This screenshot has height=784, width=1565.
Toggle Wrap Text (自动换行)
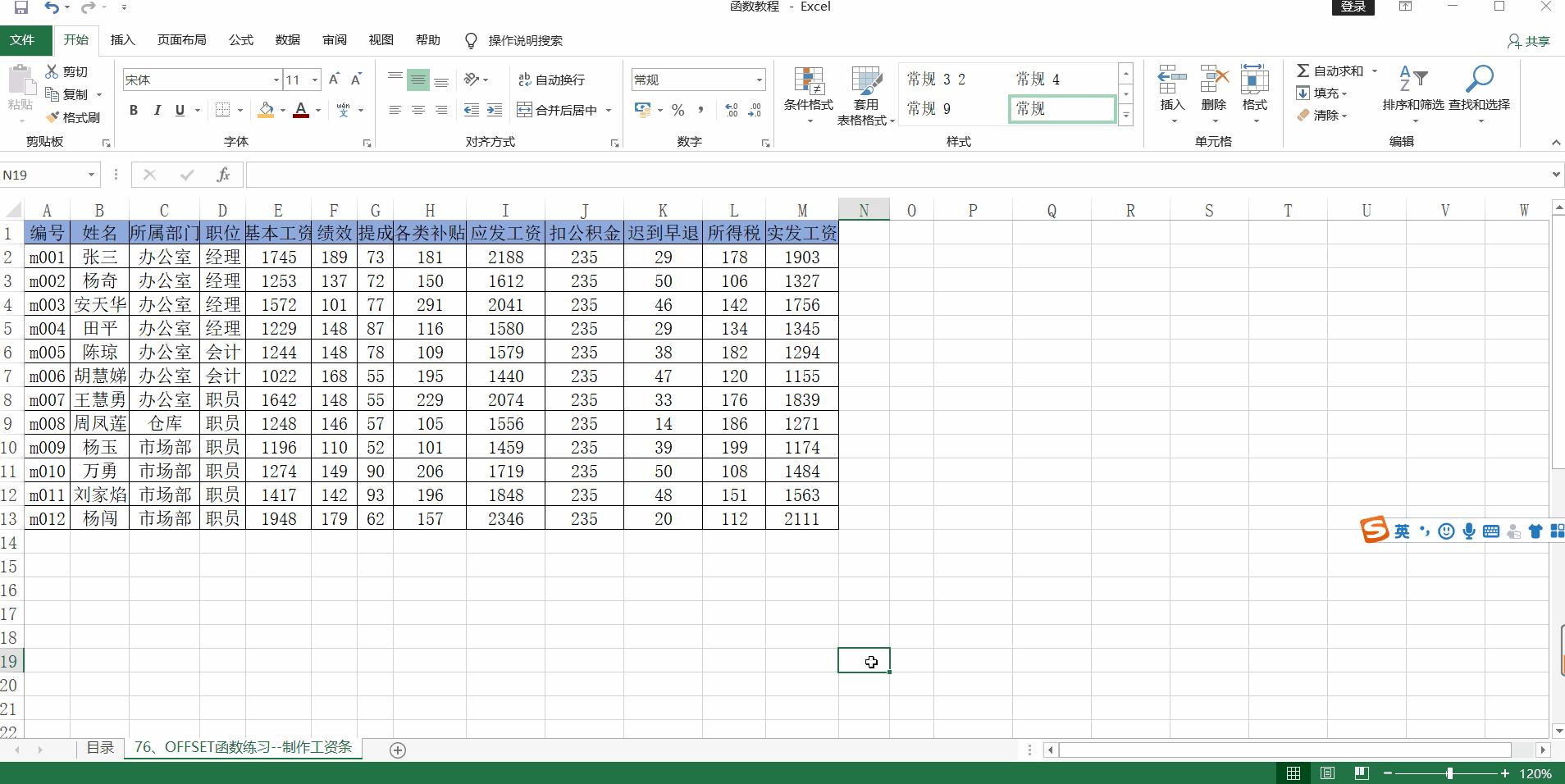tap(551, 80)
